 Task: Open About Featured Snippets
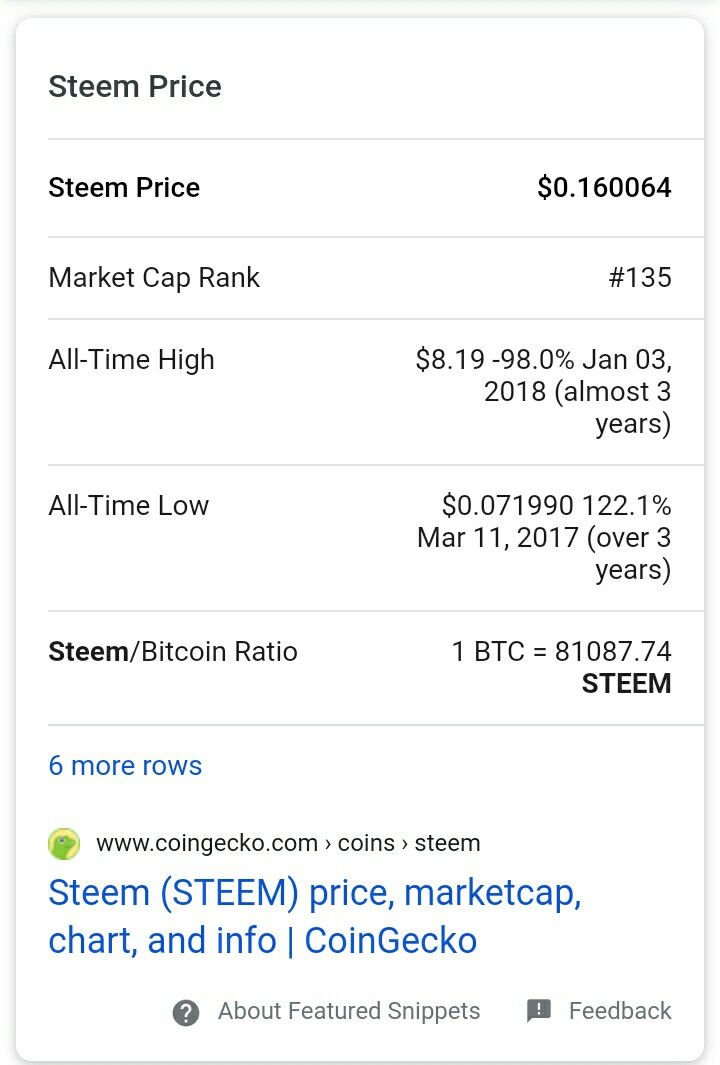349,1011
